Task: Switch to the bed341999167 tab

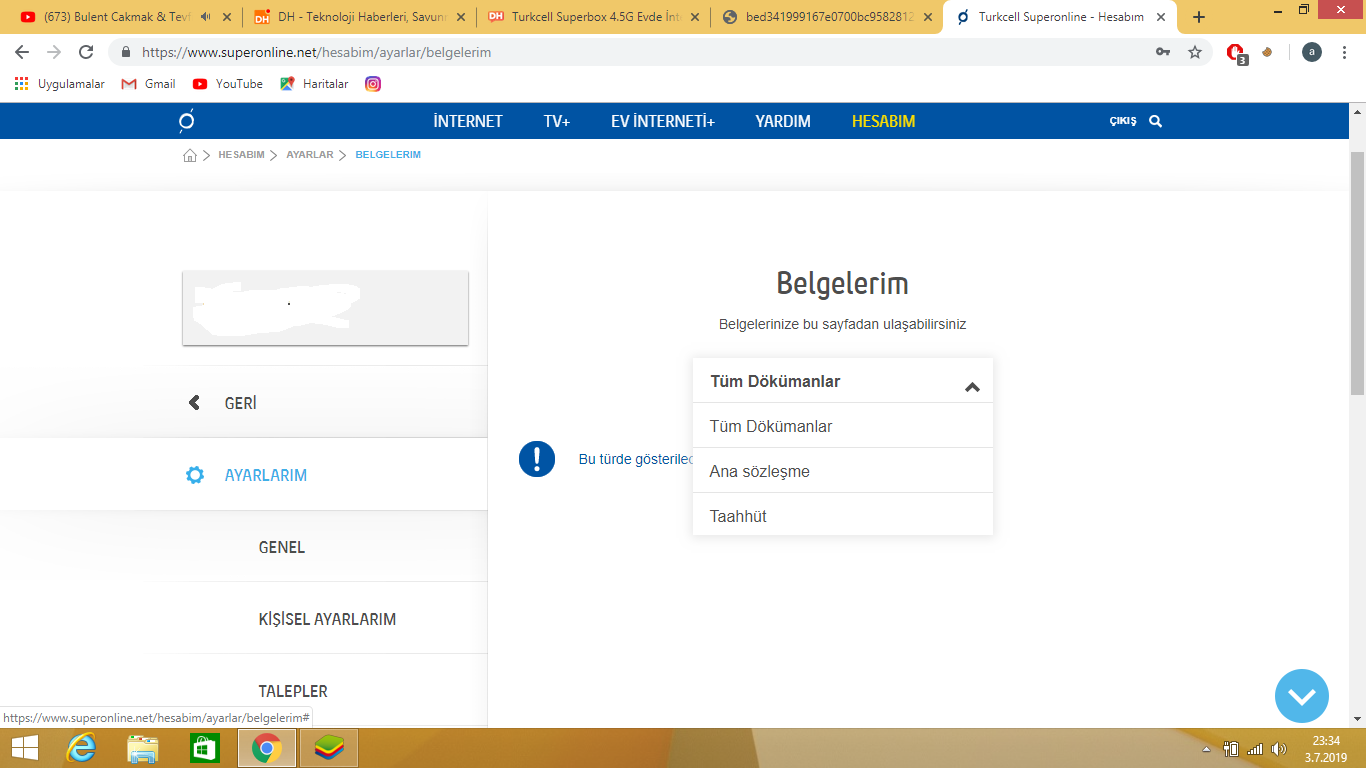Action: pyautogui.click(x=828, y=17)
